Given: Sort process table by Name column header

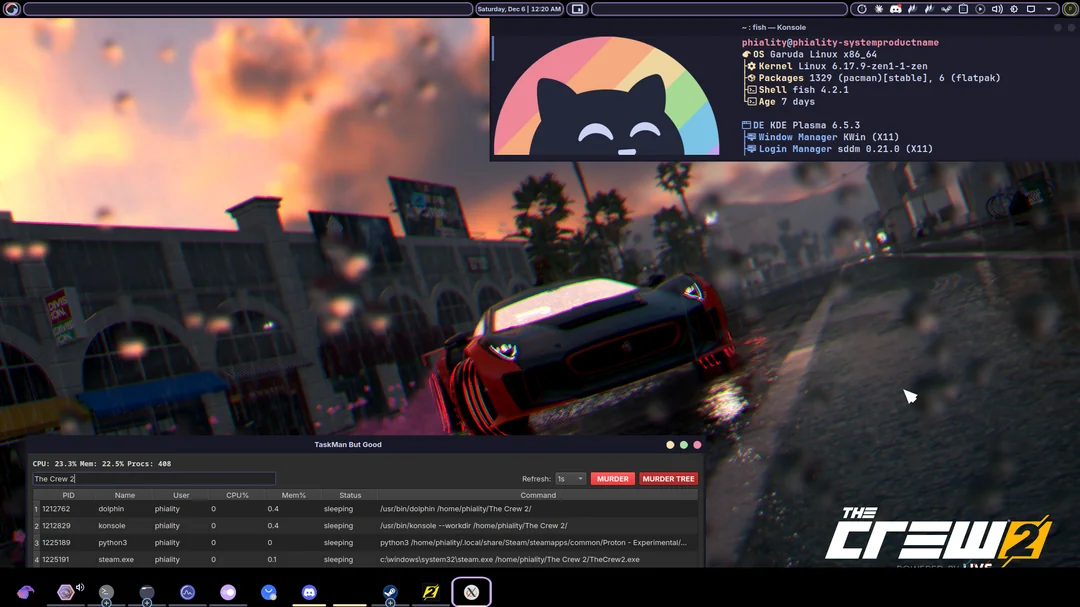Looking at the screenshot, I should point(125,495).
